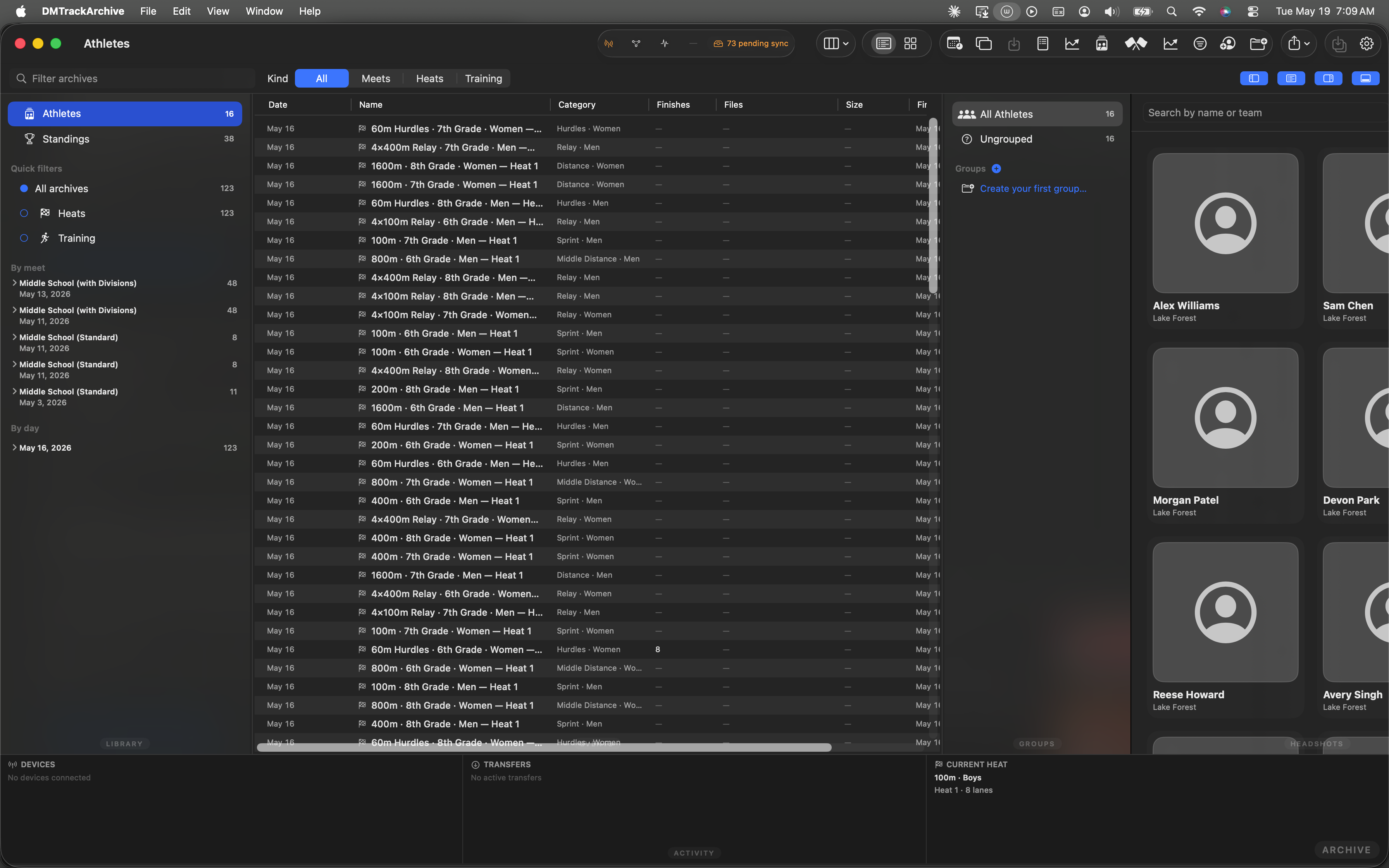Screen dimensions: 1389x868
Task: Select All Athletes group
Action: [1037, 114]
